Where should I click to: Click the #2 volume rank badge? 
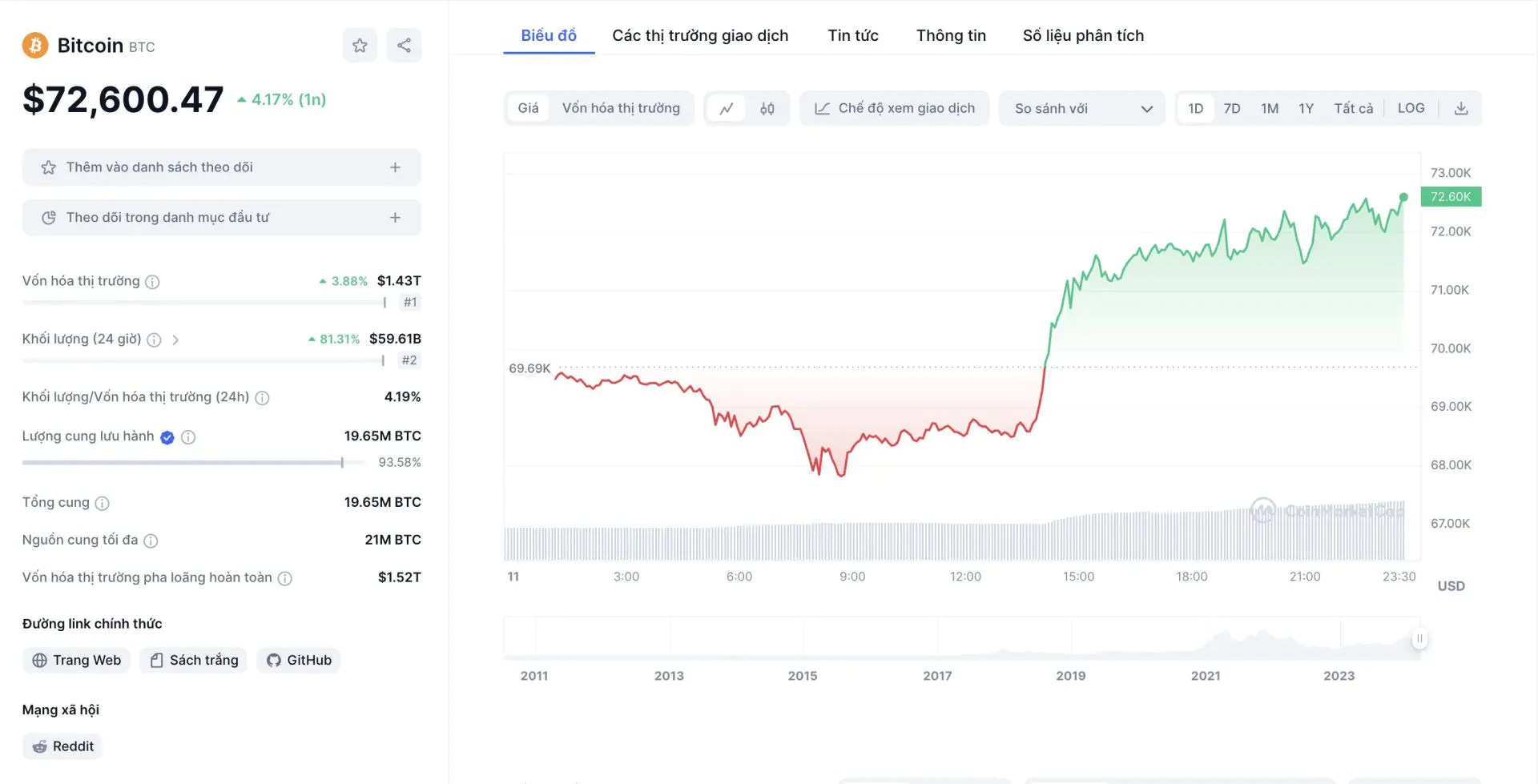(409, 360)
